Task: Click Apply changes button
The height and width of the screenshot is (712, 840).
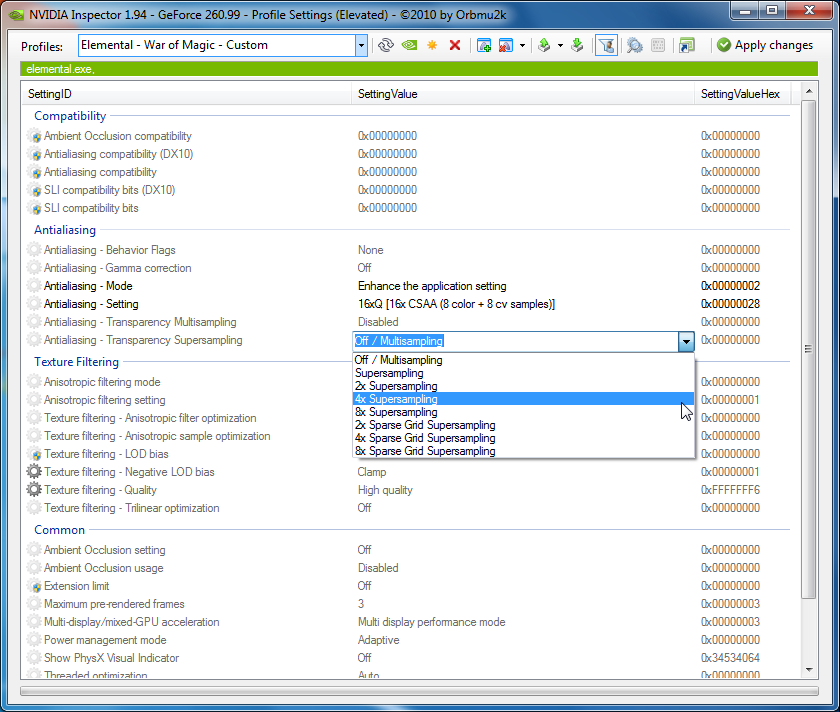Action: pos(764,45)
